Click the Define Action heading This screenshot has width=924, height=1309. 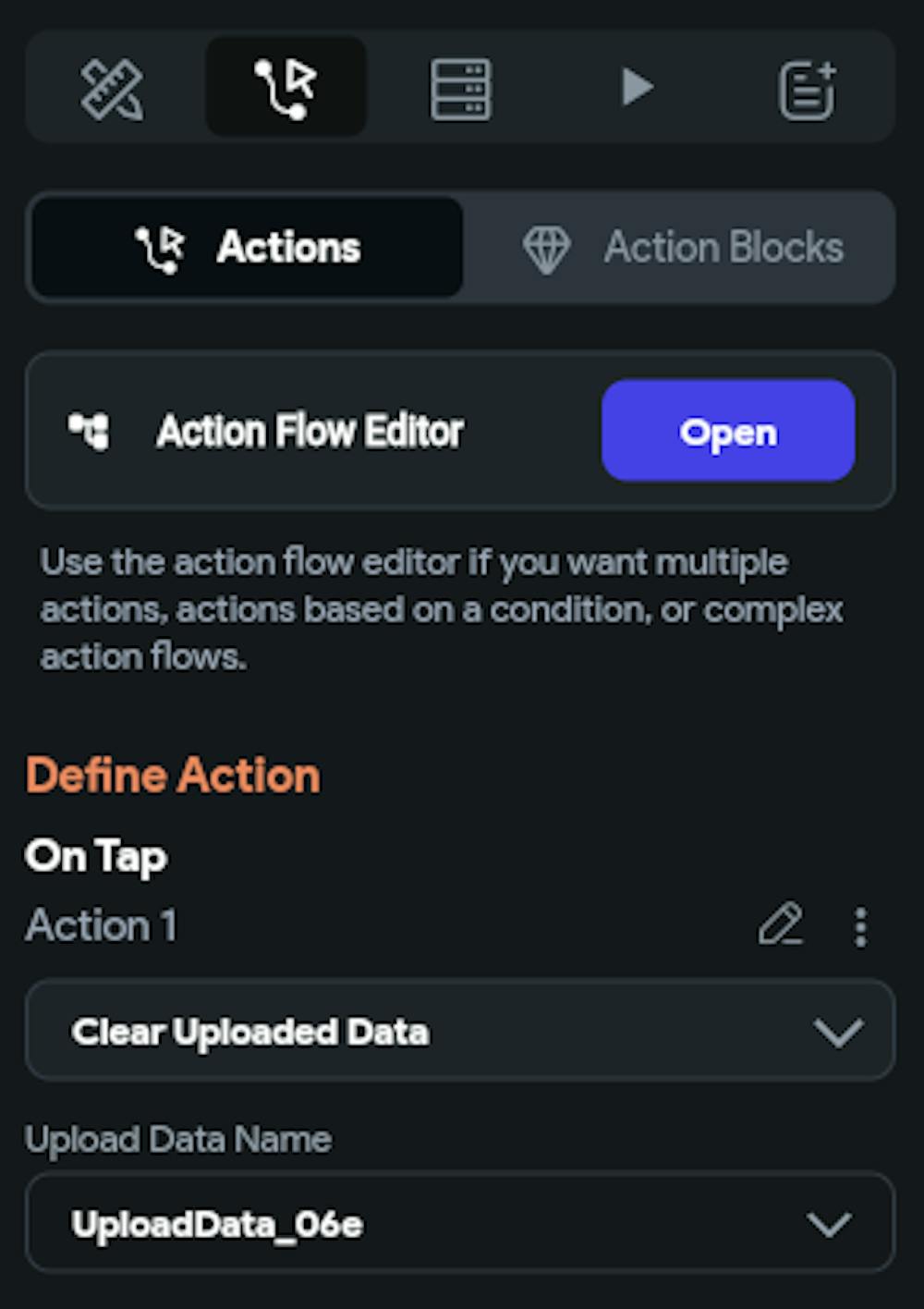173,775
